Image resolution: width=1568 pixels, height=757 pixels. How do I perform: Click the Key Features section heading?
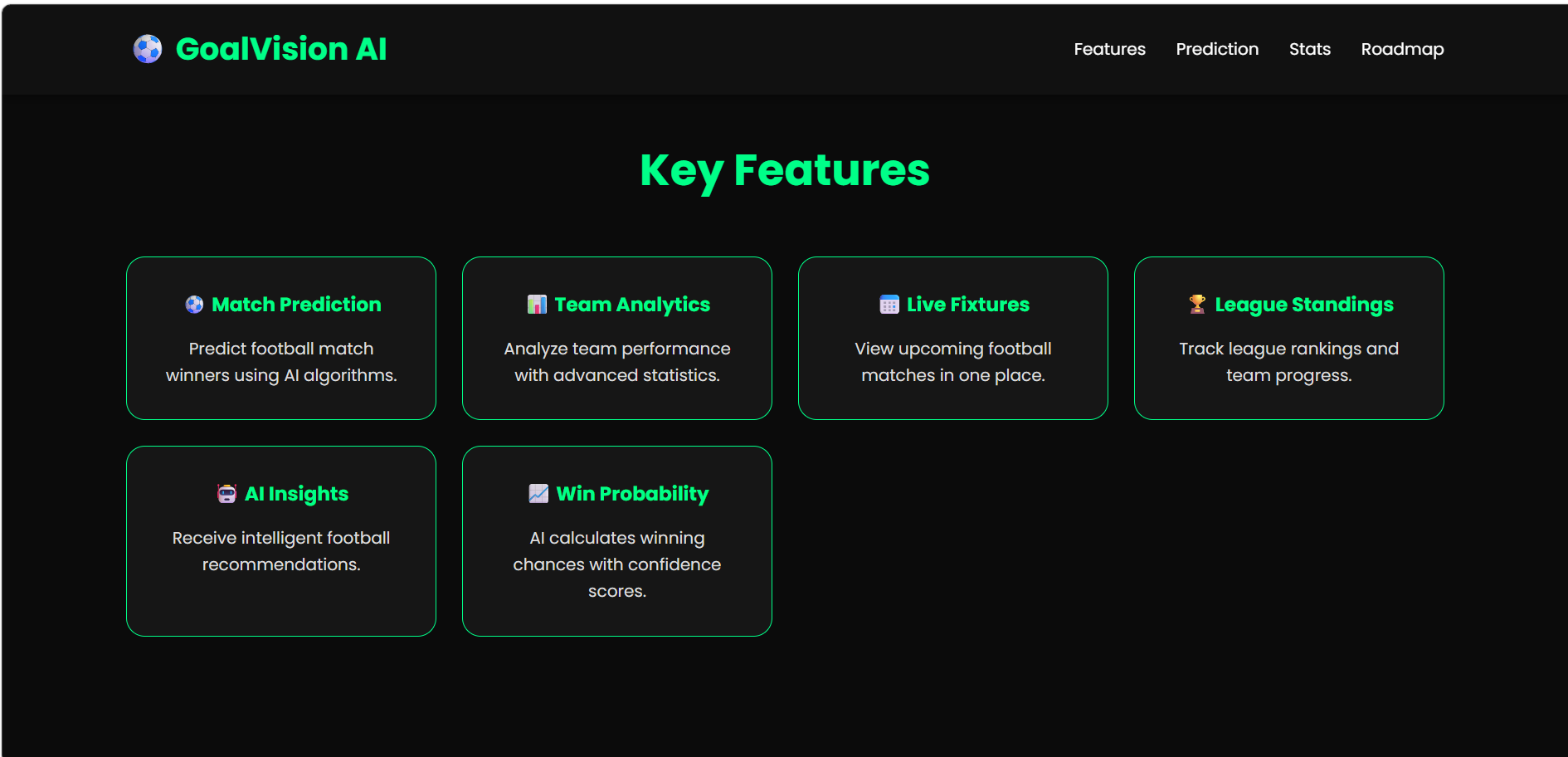coord(785,171)
